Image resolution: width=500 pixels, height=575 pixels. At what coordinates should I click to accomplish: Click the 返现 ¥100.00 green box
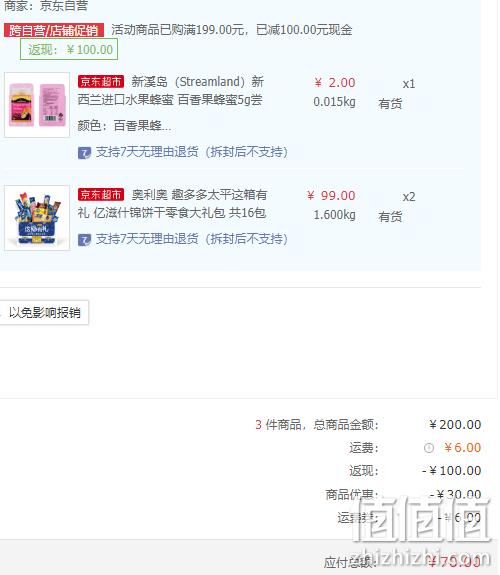tap(69, 49)
